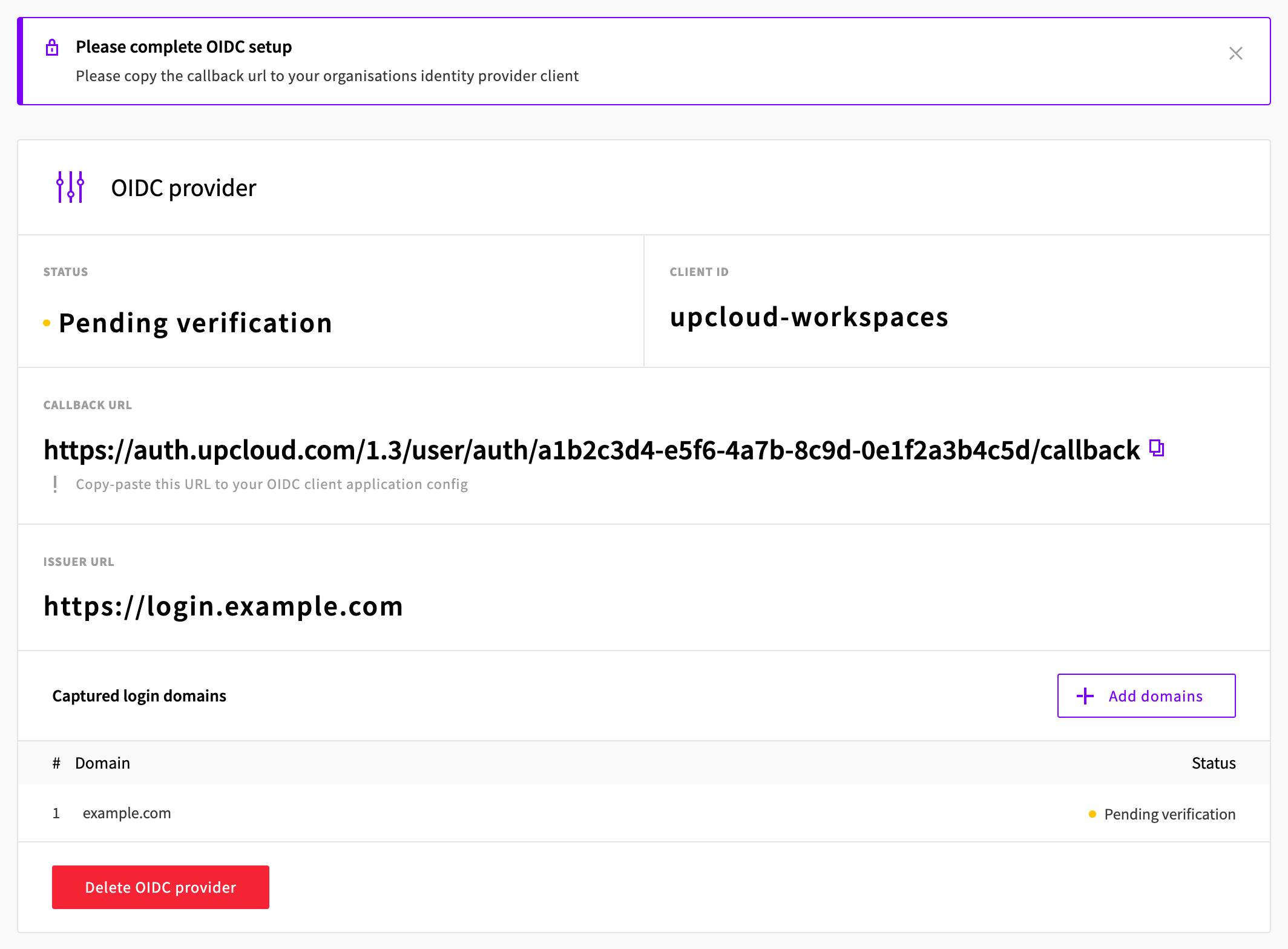This screenshot has width=1288, height=949.
Task: Click Pending verification status in domain row
Action: click(x=1162, y=814)
